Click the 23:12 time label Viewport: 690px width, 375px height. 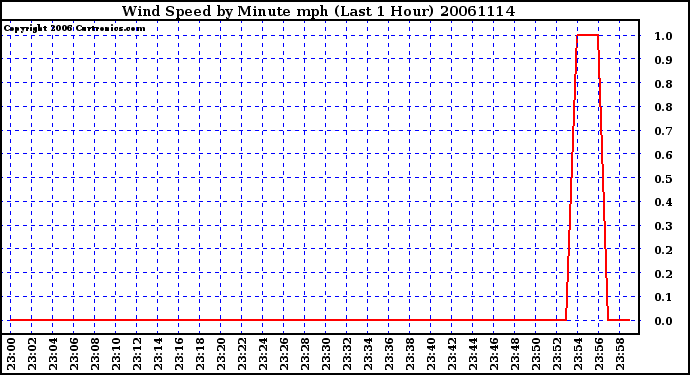[137, 354]
